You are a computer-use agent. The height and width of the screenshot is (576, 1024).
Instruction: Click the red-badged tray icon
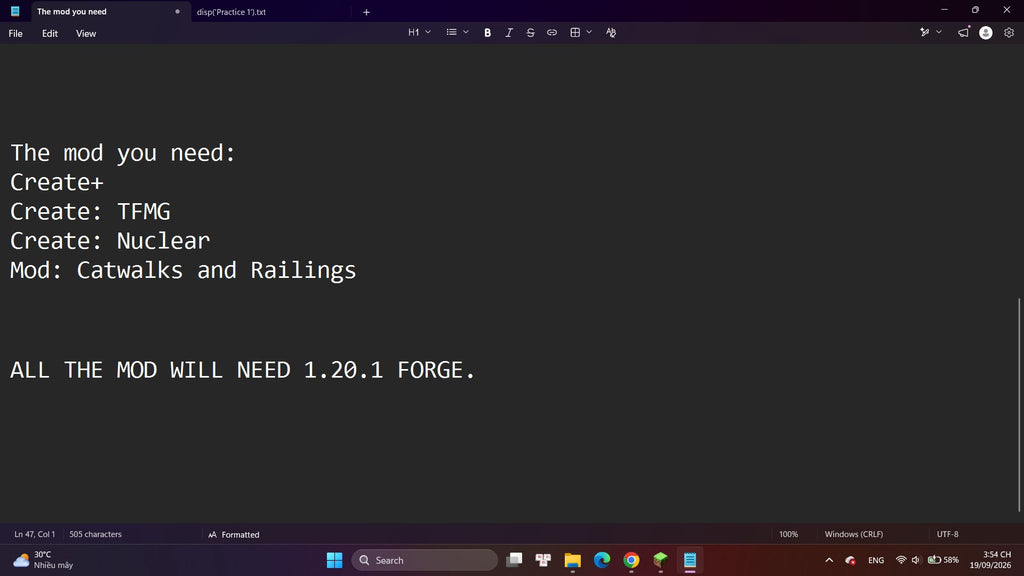(x=850, y=560)
